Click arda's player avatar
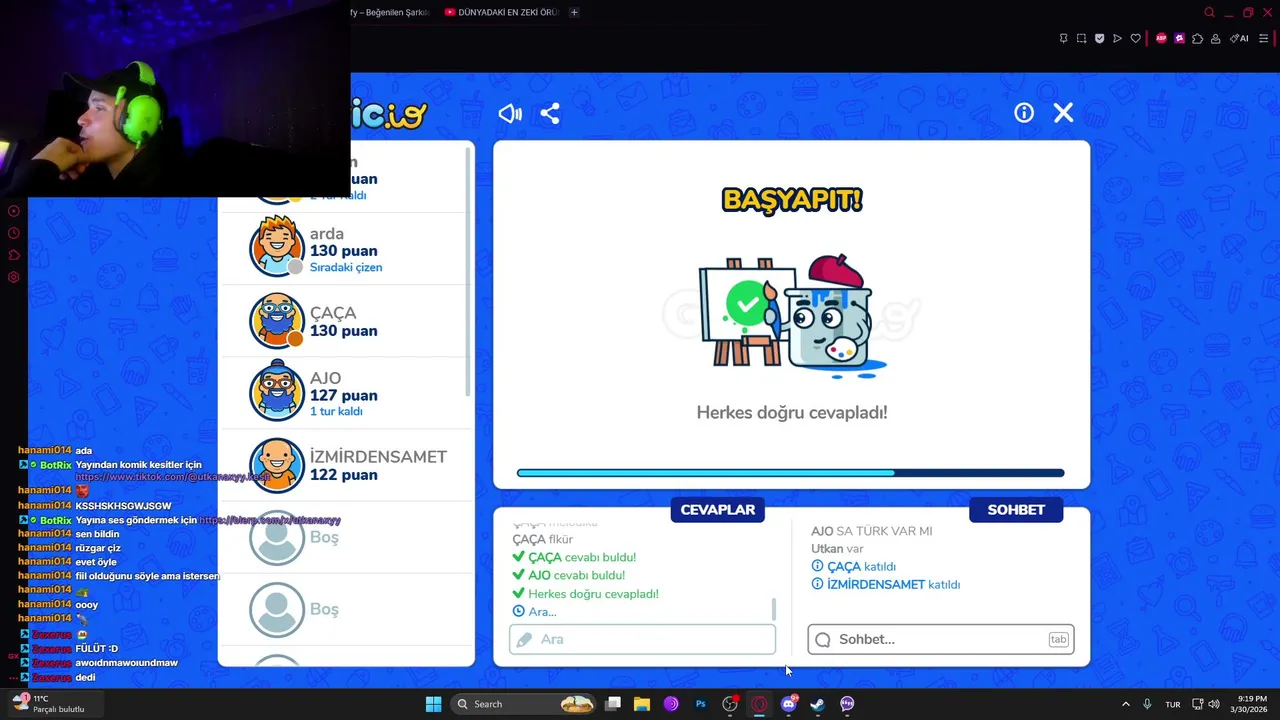Image resolution: width=1280 pixels, height=720 pixels. pos(277,248)
